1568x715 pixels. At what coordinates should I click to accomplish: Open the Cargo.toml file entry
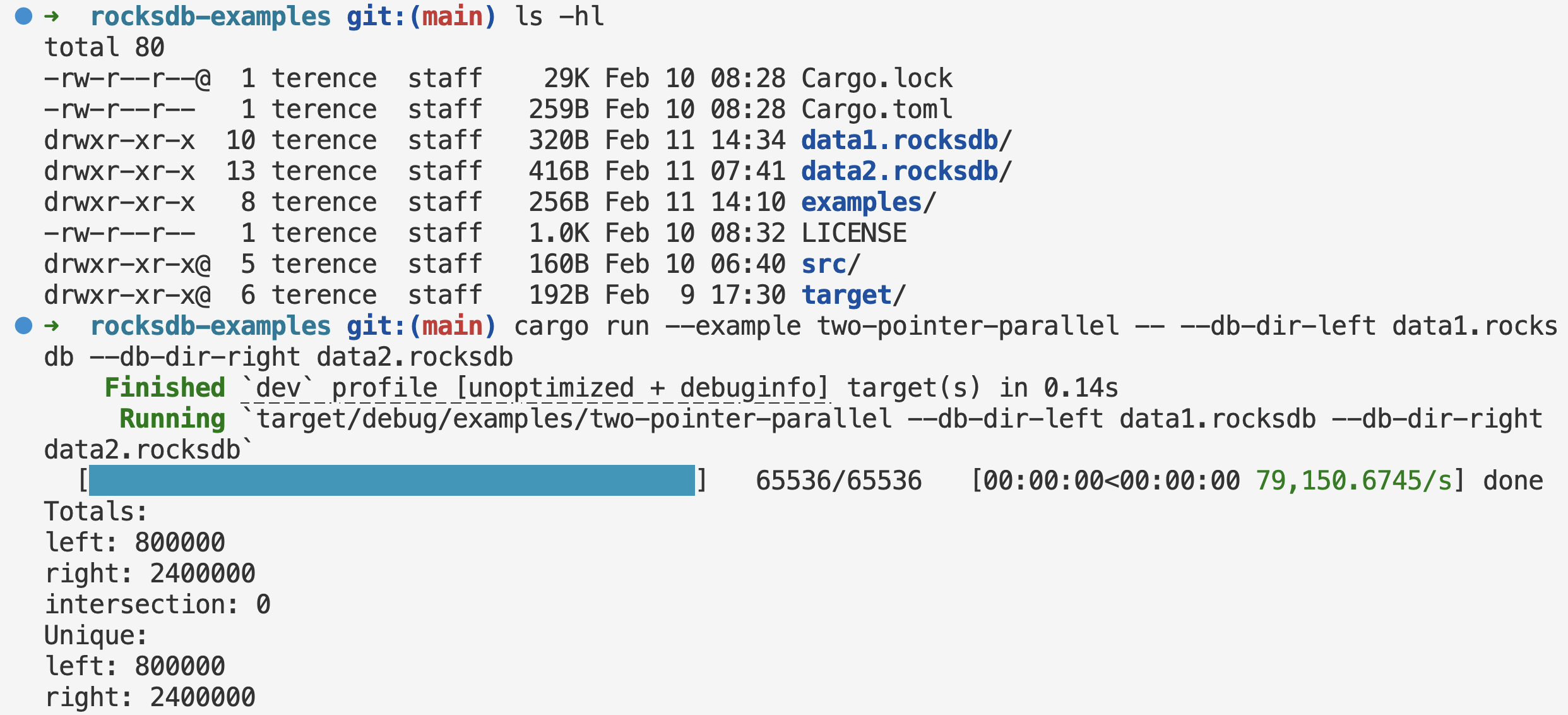[876, 109]
